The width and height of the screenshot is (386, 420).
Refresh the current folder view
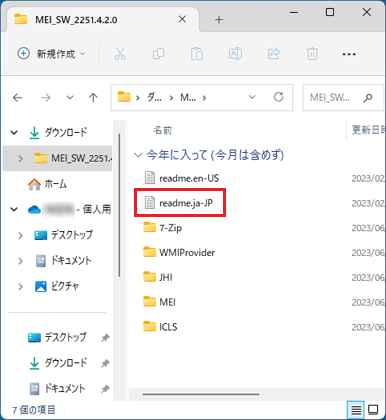279,97
